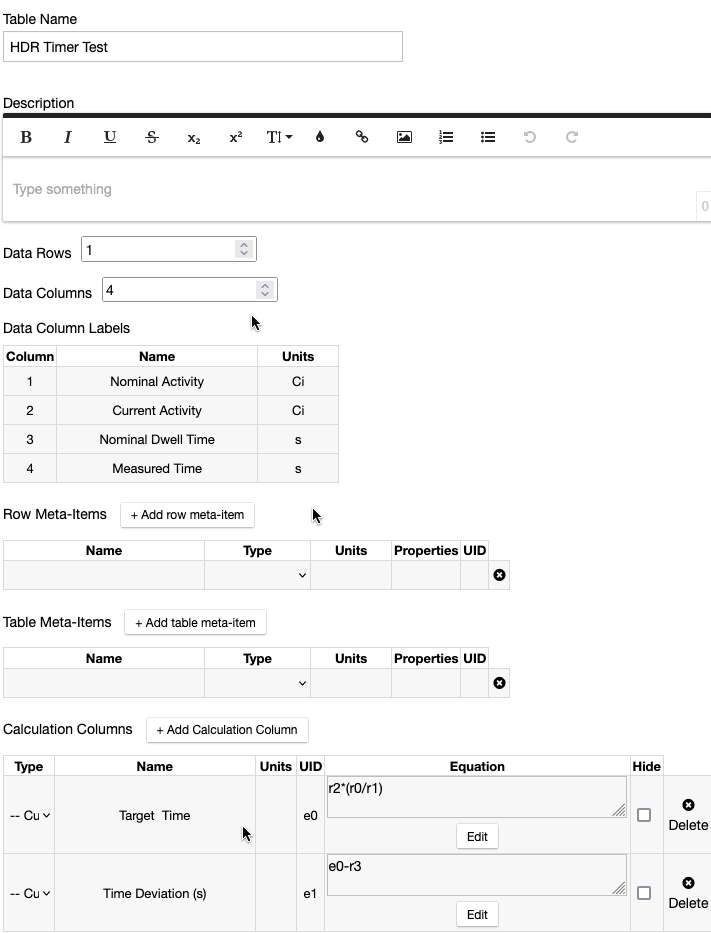Delete the Target Time calculation column

click(x=688, y=815)
